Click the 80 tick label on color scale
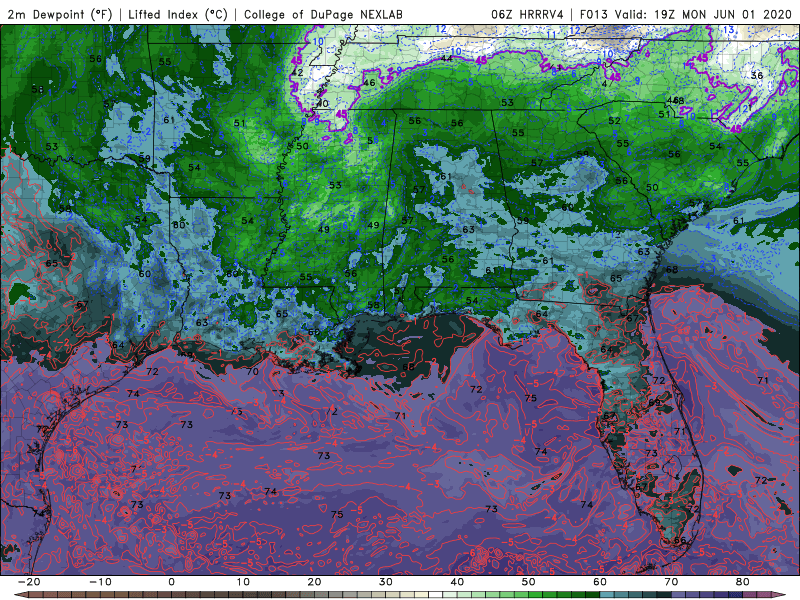The width and height of the screenshot is (800, 600). tap(743, 582)
